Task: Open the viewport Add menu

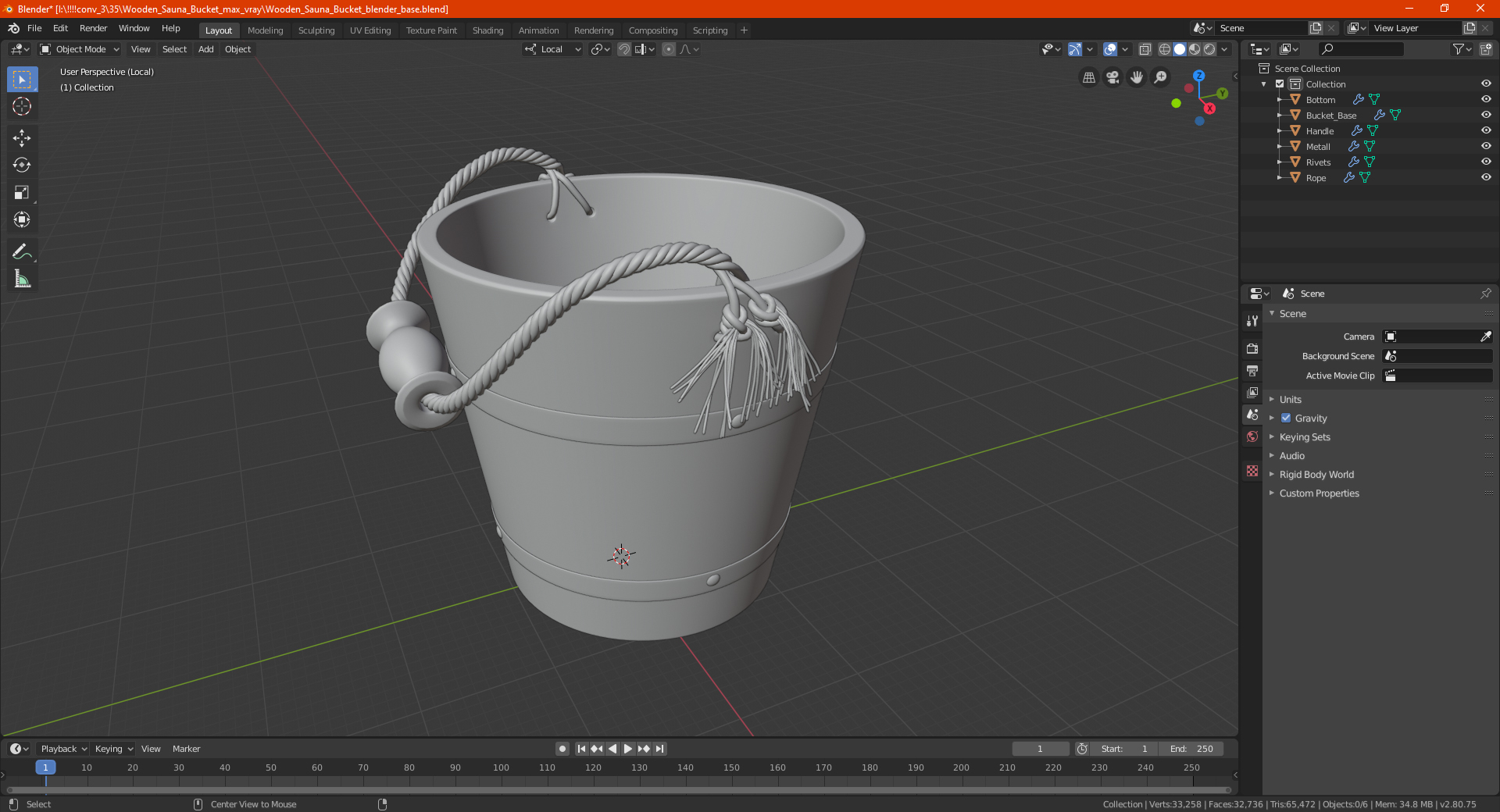Action: point(206,49)
